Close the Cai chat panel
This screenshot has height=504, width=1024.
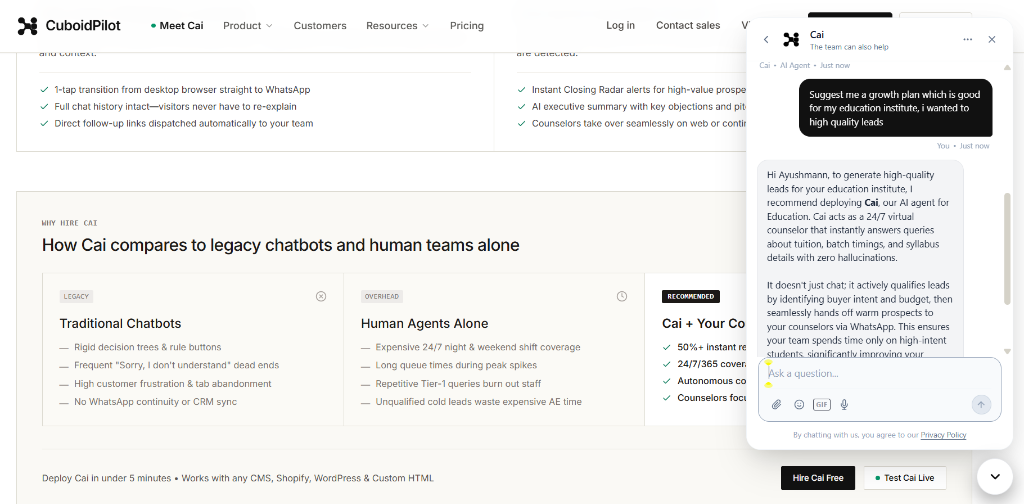click(x=992, y=40)
